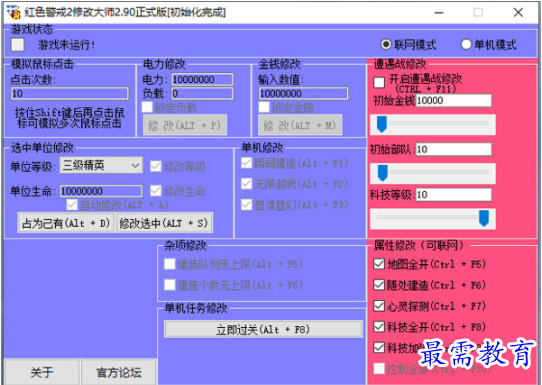
Task: Enable 建造个数无上限(Alt + F6) checkbox
Action: [169, 285]
